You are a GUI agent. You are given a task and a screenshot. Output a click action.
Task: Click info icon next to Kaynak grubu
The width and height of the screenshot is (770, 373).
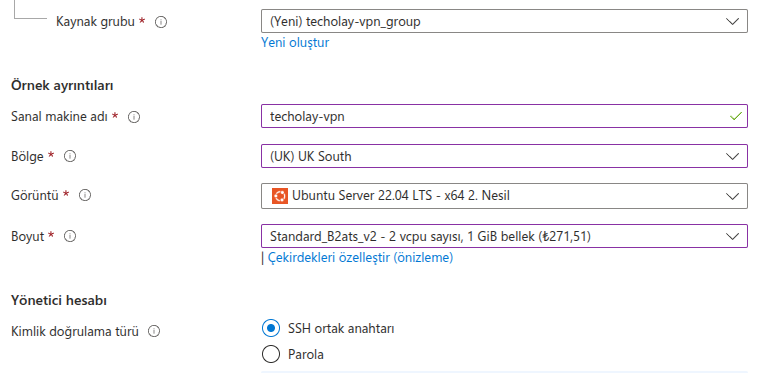click(161, 22)
